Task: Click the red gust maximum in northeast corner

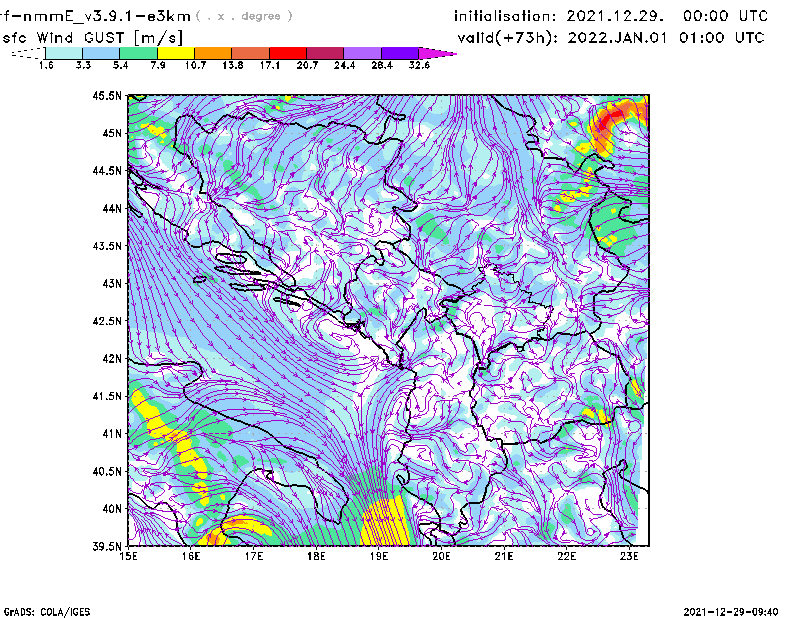Action: click(608, 121)
